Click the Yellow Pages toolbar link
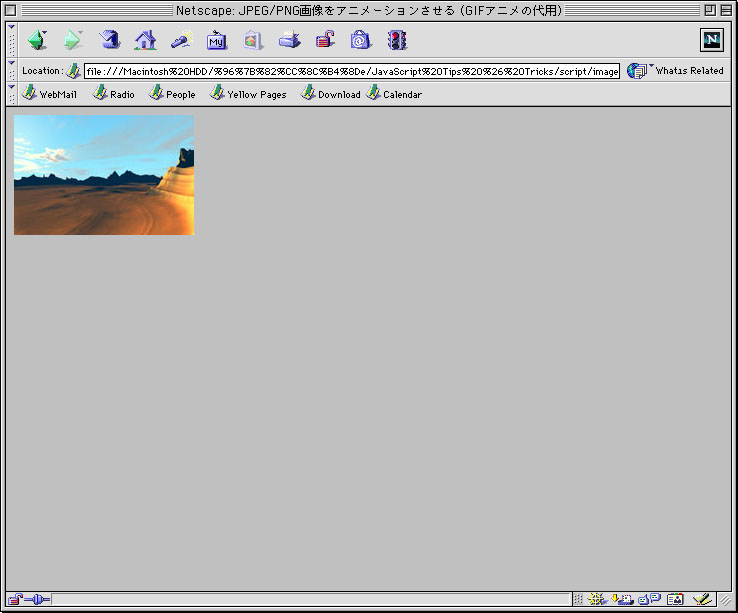 248,94
